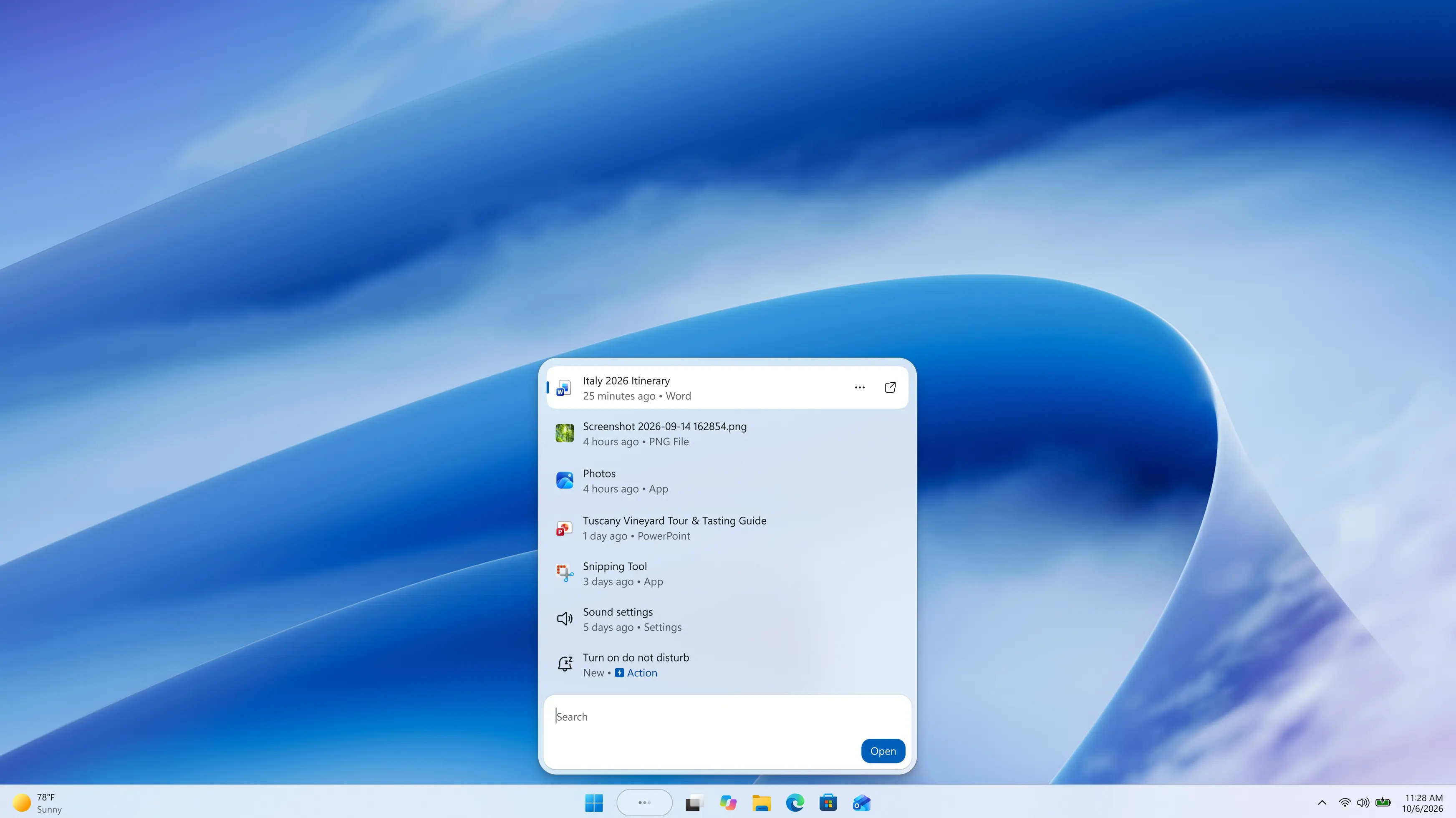Click the taskbar search pill with dots
The image size is (1456, 818).
click(x=644, y=803)
